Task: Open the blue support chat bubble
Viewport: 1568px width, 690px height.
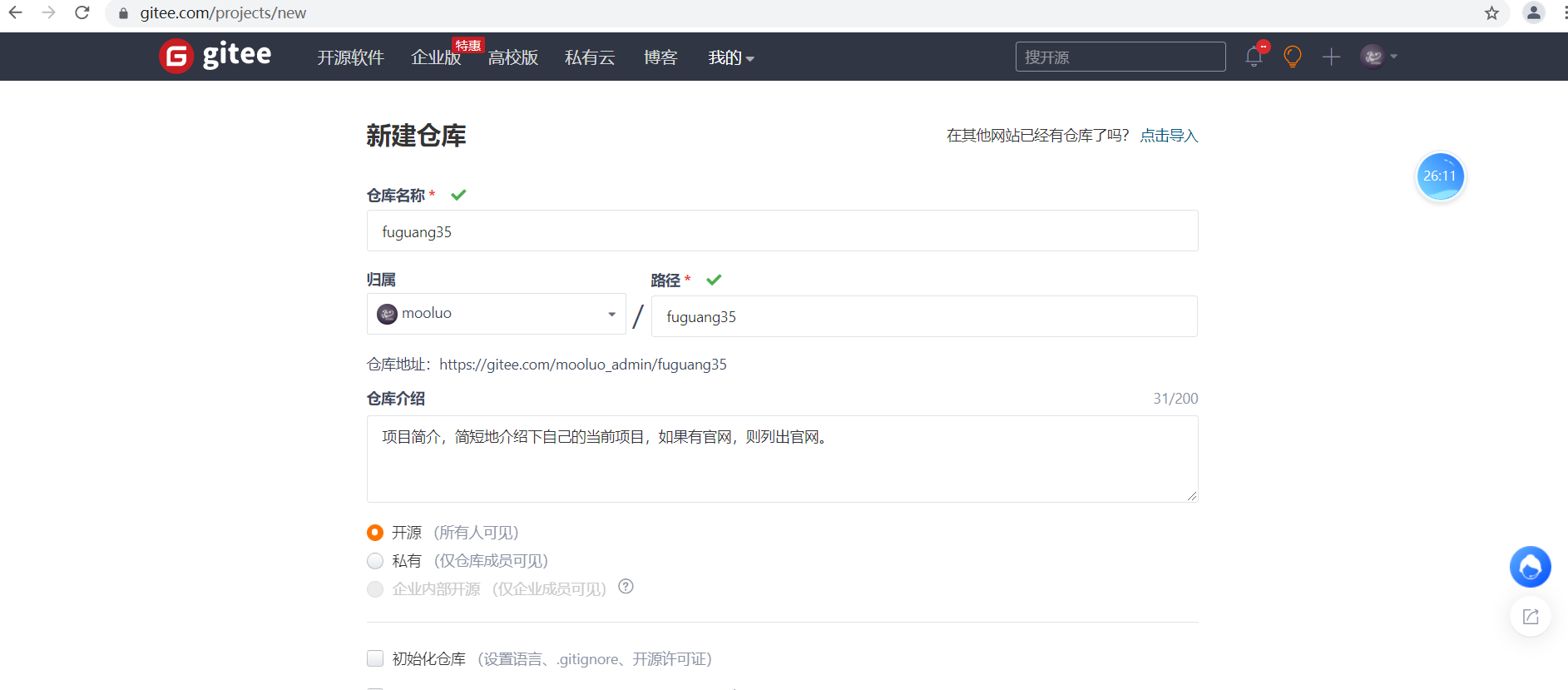Action: [1531, 567]
